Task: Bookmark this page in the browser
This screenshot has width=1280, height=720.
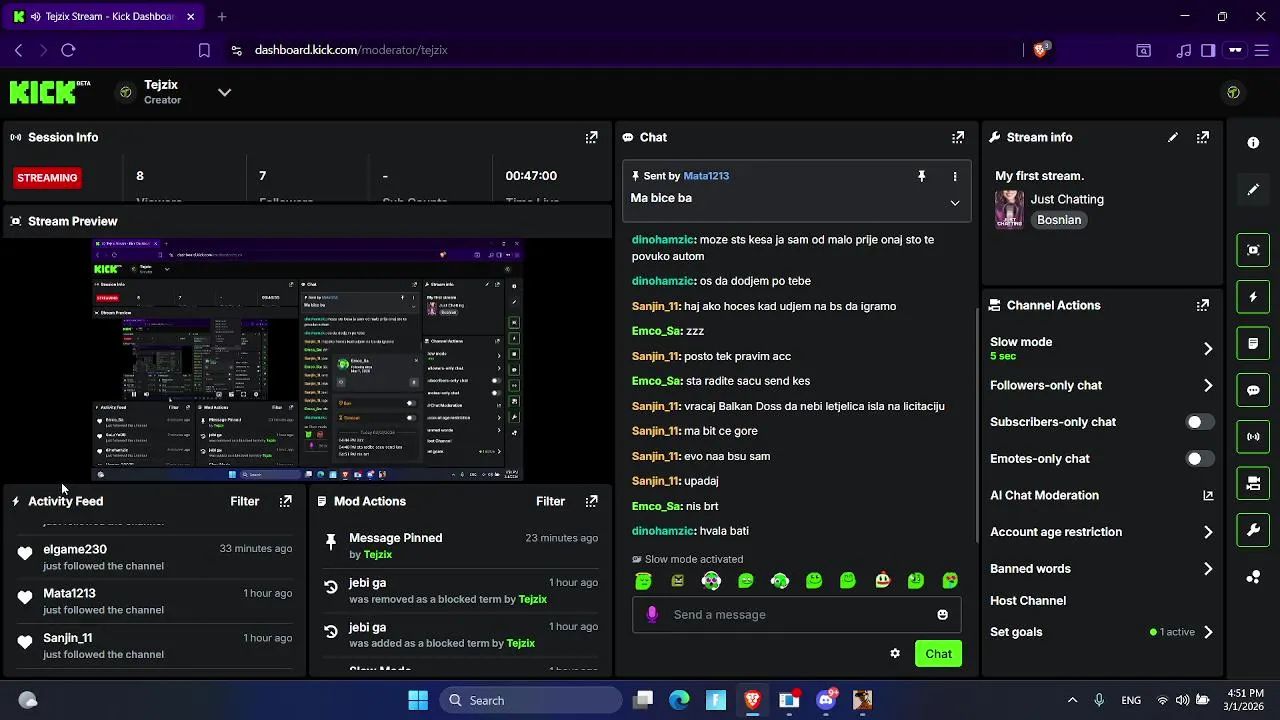Action: 204,50
